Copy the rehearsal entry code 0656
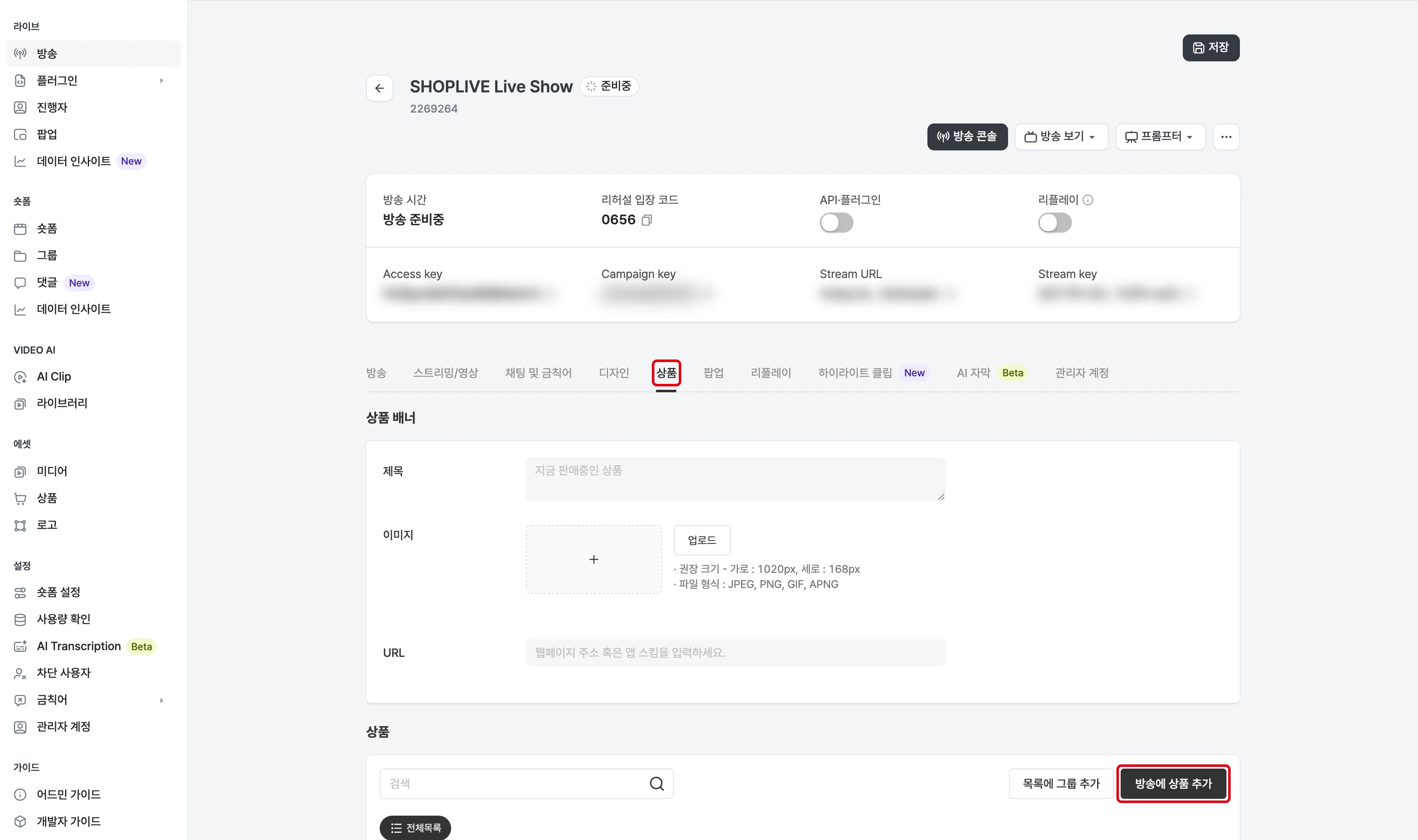This screenshot has width=1418, height=840. 646,220
